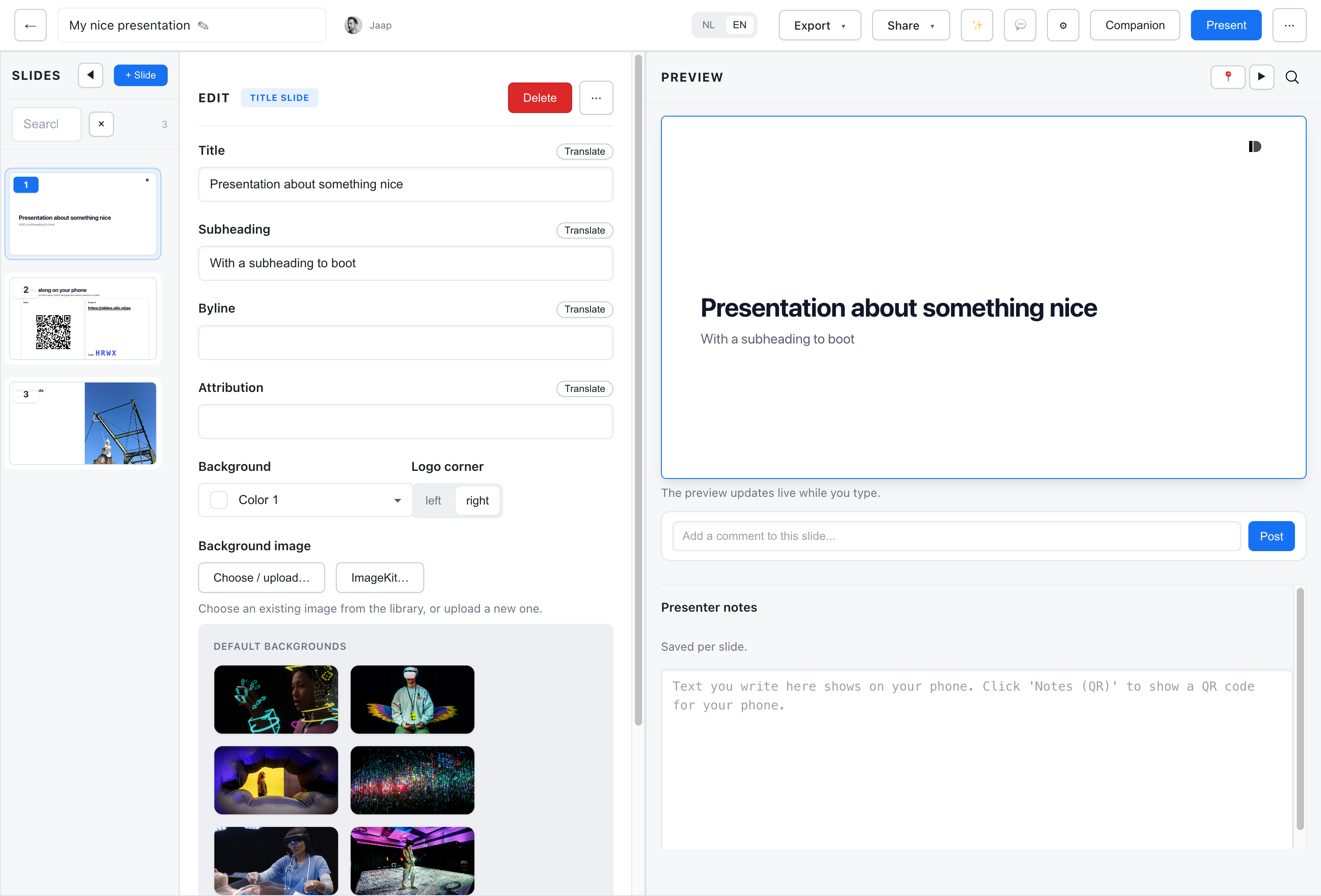Click Choose / upload… background image button
1321x896 pixels.
click(x=261, y=578)
